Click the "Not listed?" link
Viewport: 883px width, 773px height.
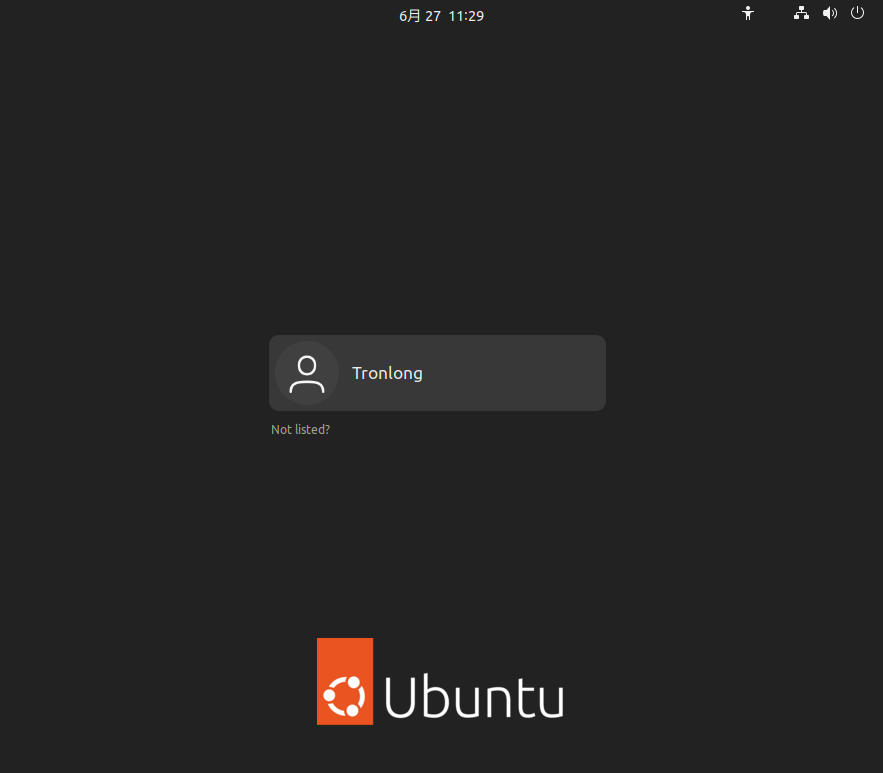[301, 430]
